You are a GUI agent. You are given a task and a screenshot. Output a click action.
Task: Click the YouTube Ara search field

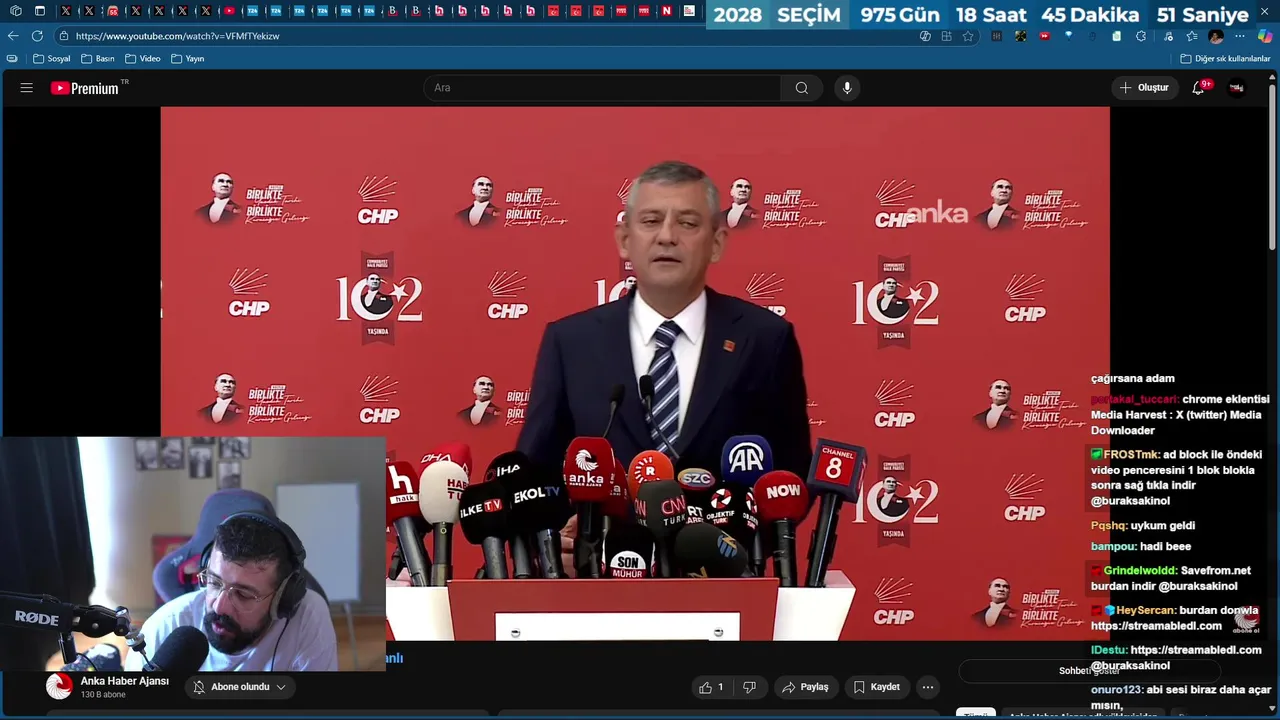pos(603,88)
